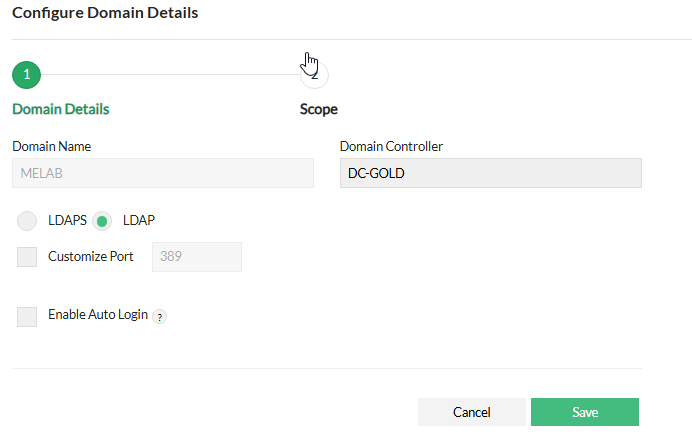Go to step 2 circle in wizard
Image resolution: width=692 pixels, height=442 pixels.
coord(314,74)
